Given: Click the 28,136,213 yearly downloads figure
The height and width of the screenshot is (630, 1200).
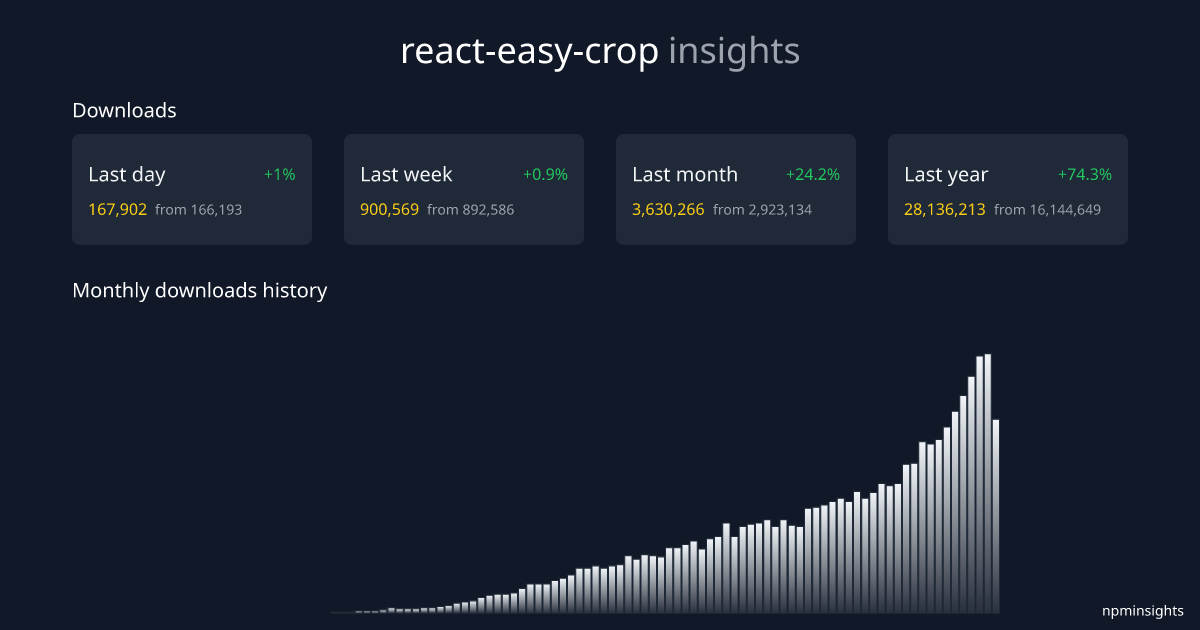Looking at the screenshot, I should (x=945, y=210).
